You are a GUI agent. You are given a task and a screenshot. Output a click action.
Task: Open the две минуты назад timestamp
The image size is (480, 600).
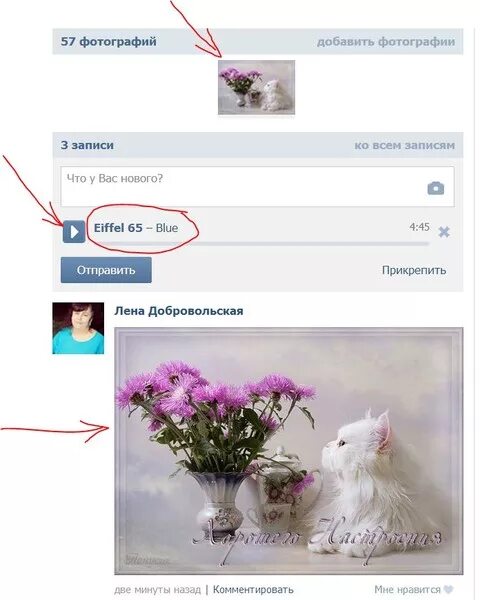tap(157, 589)
